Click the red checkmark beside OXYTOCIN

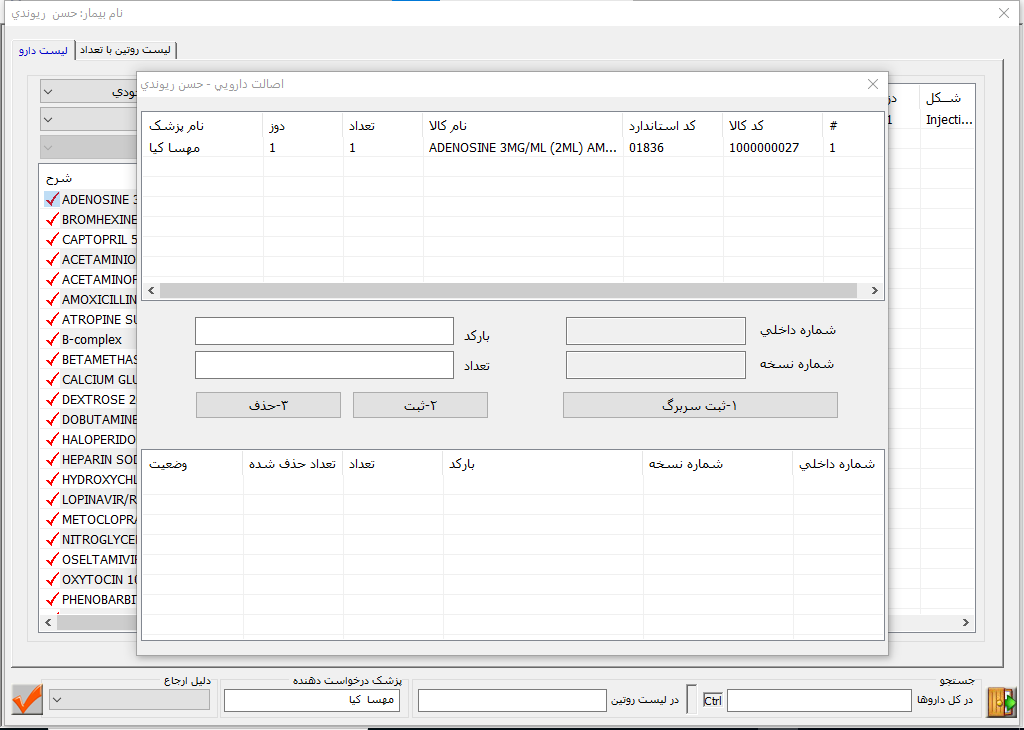coord(52,579)
